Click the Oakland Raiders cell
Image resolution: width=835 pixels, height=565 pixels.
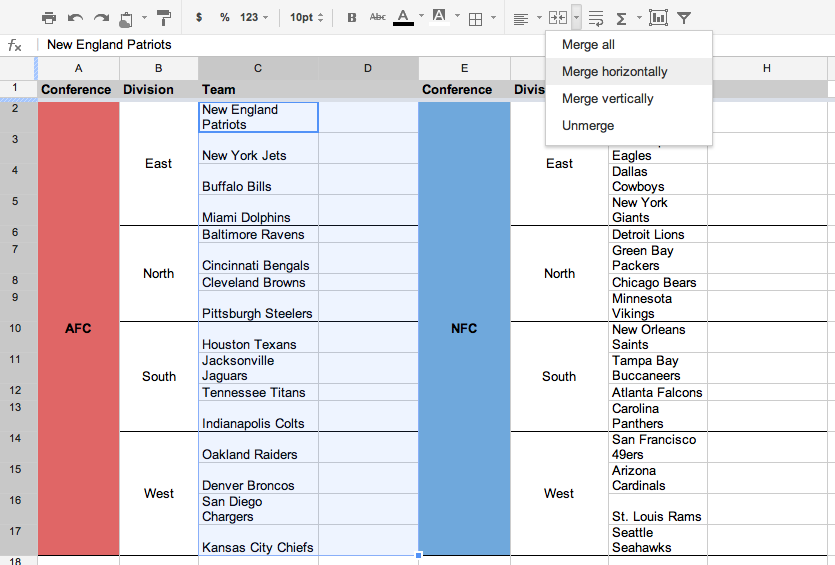258,447
